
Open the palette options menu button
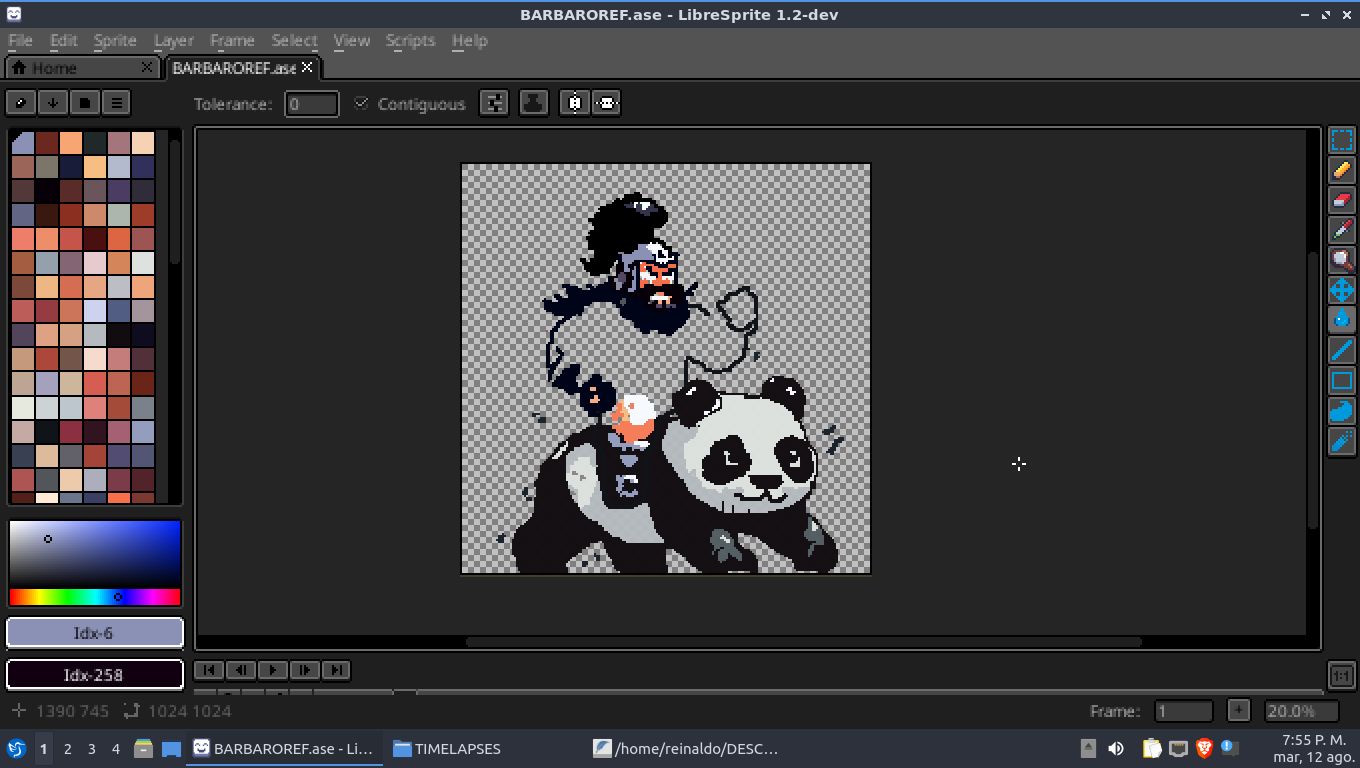click(117, 102)
